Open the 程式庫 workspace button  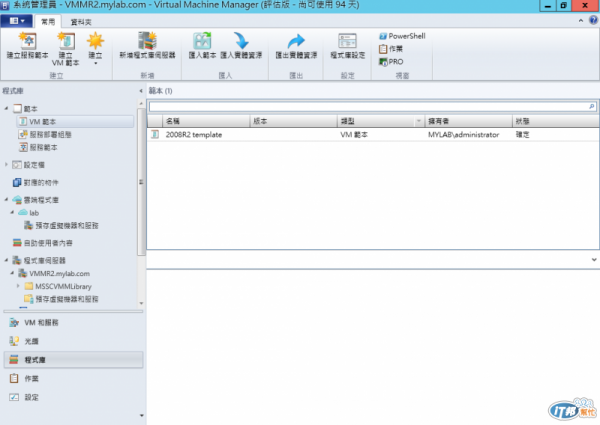pos(73,360)
